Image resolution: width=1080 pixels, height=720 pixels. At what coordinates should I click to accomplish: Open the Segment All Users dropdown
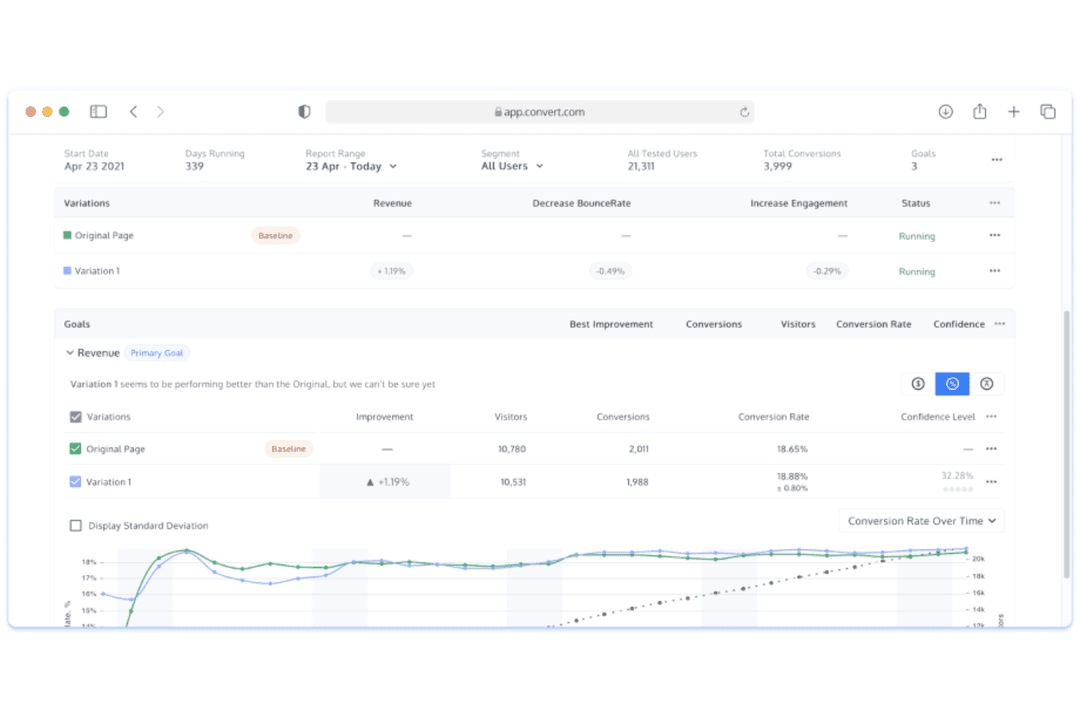coord(512,166)
